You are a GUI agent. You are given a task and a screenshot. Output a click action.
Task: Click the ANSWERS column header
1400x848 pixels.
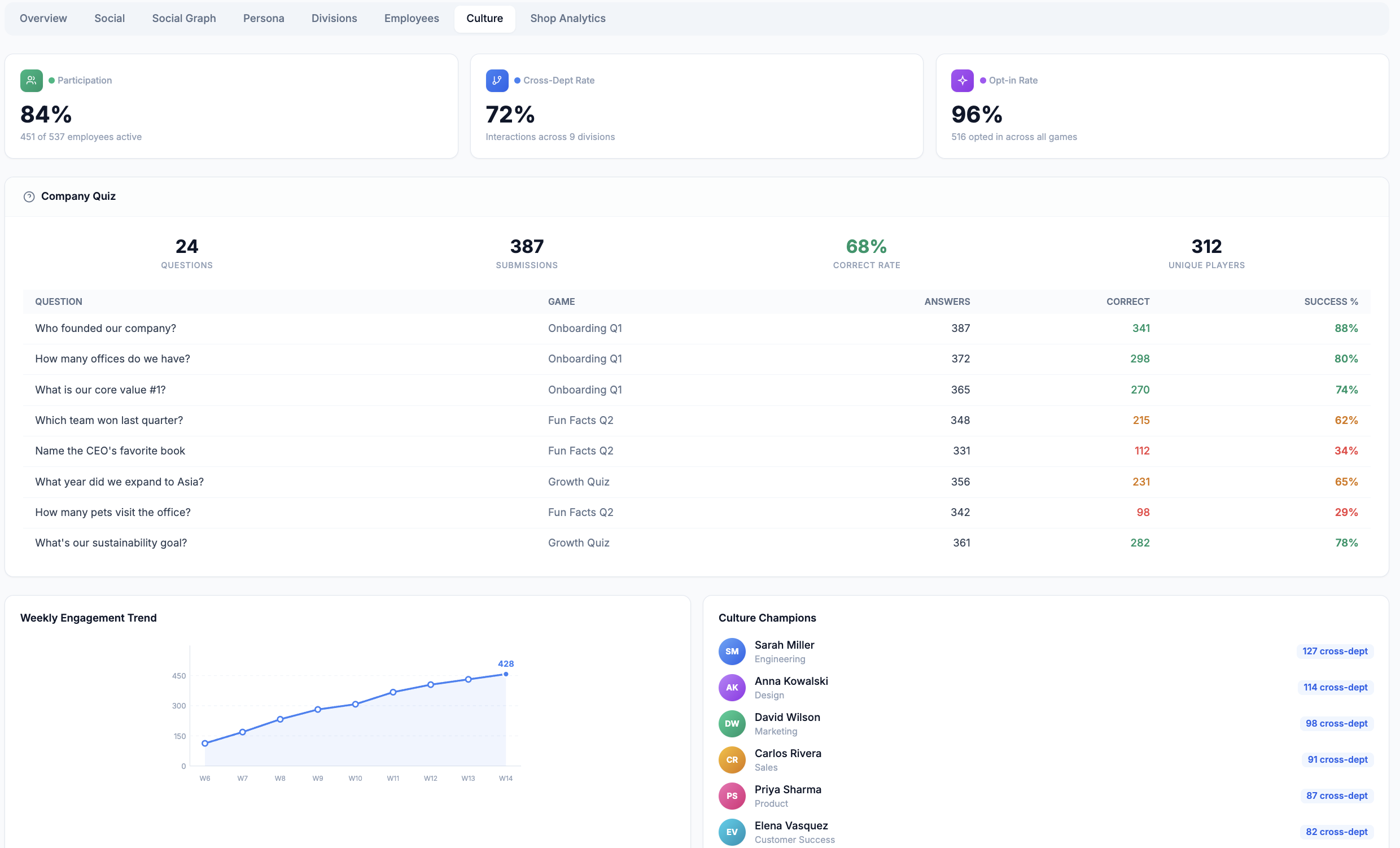[947, 302]
